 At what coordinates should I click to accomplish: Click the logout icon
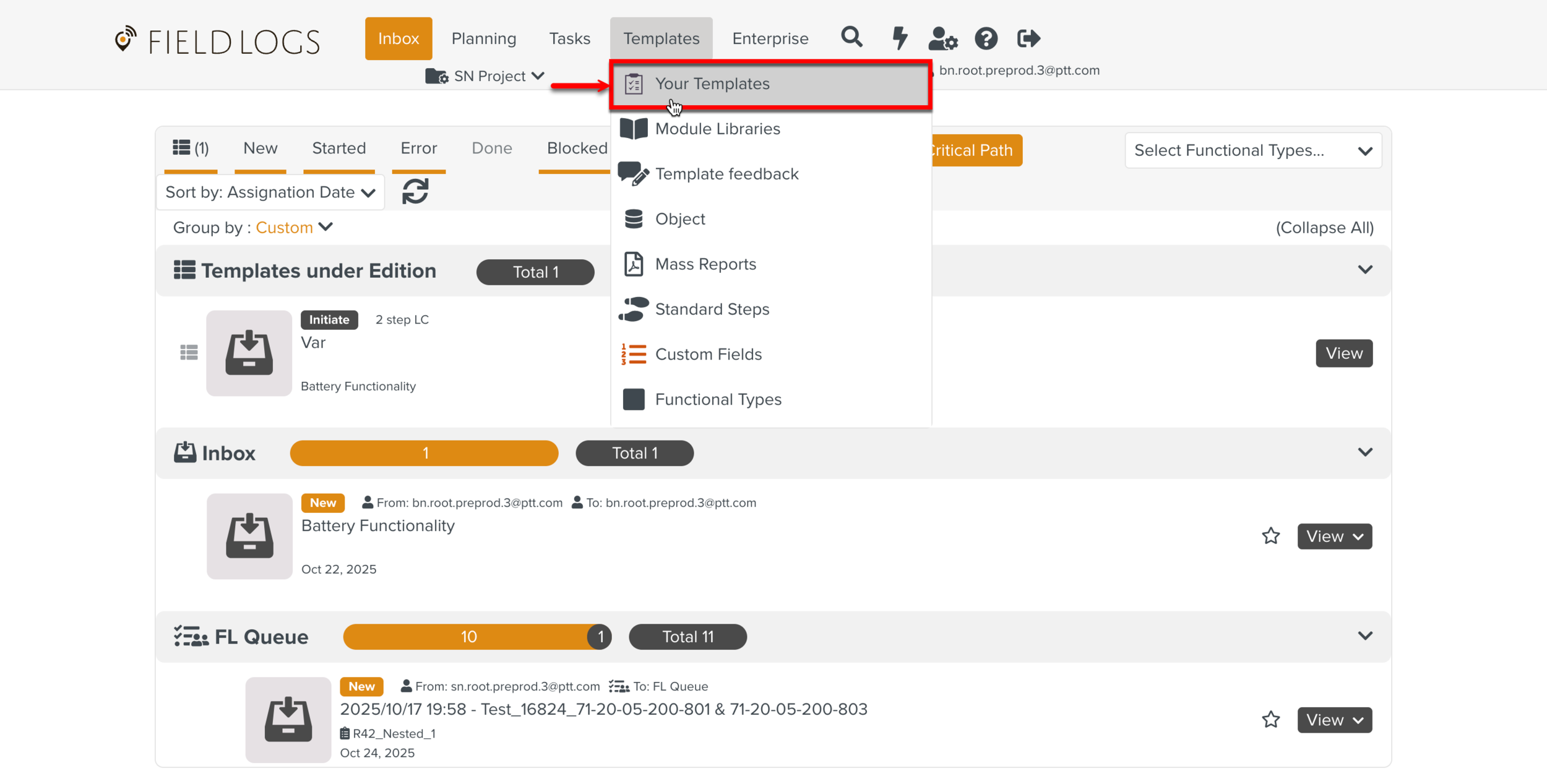[1028, 38]
